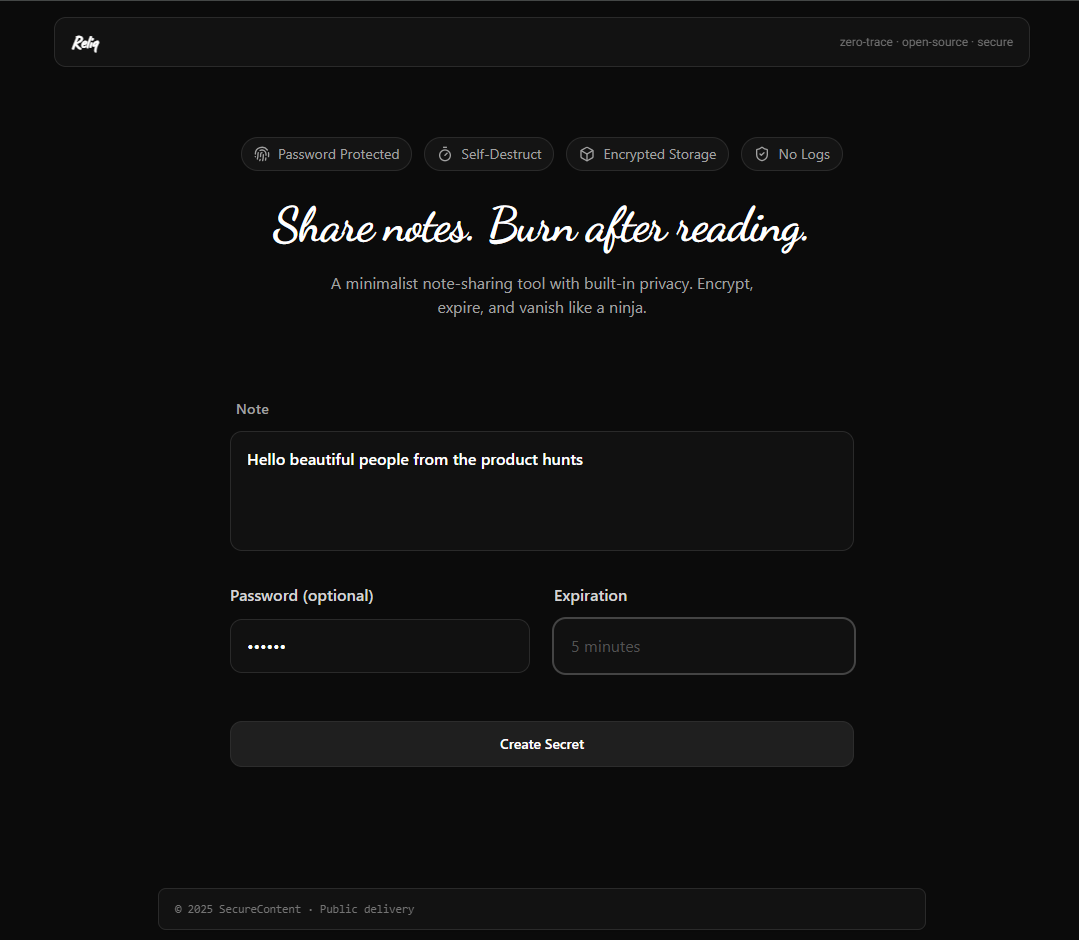
Task: Focus the Note text area
Action: 542,491
